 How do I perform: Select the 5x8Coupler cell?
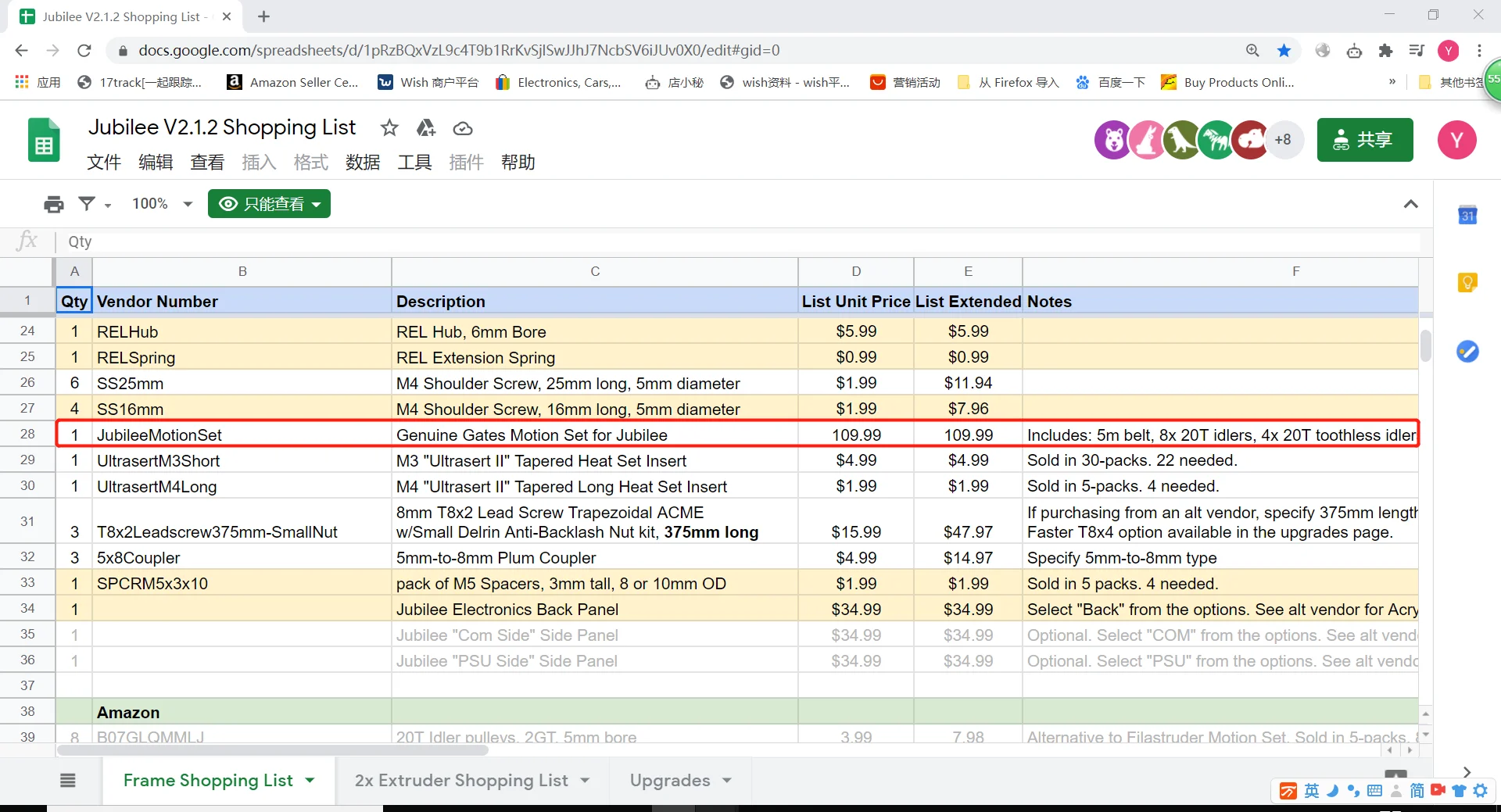coord(242,558)
